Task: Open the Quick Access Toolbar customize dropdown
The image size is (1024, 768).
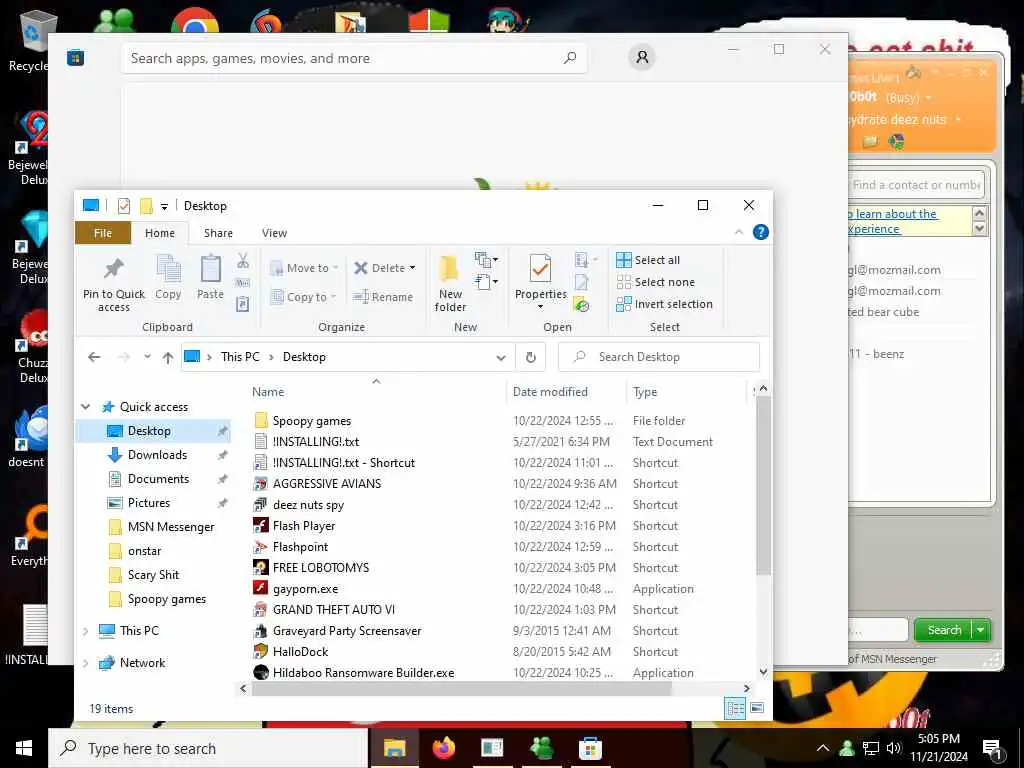Action: (x=165, y=207)
